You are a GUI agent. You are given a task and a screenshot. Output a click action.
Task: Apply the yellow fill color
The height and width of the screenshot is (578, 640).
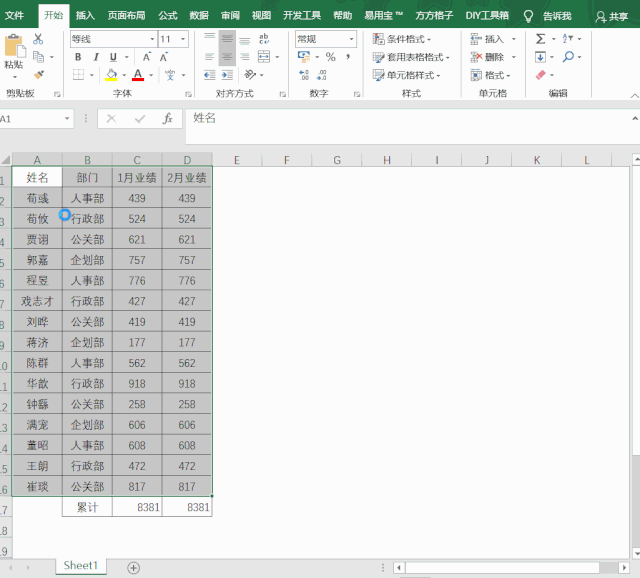tap(111, 75)
